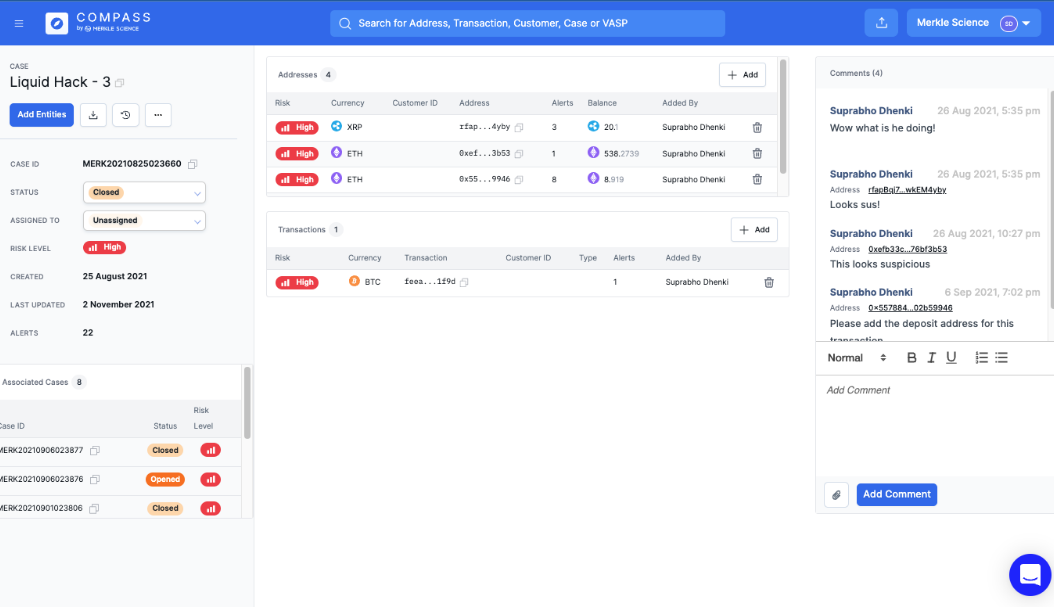Image resolution: width=1054 pixels, height=607 pixels.
Task: Click the XRP currency icon
Action: coord(336,126)
